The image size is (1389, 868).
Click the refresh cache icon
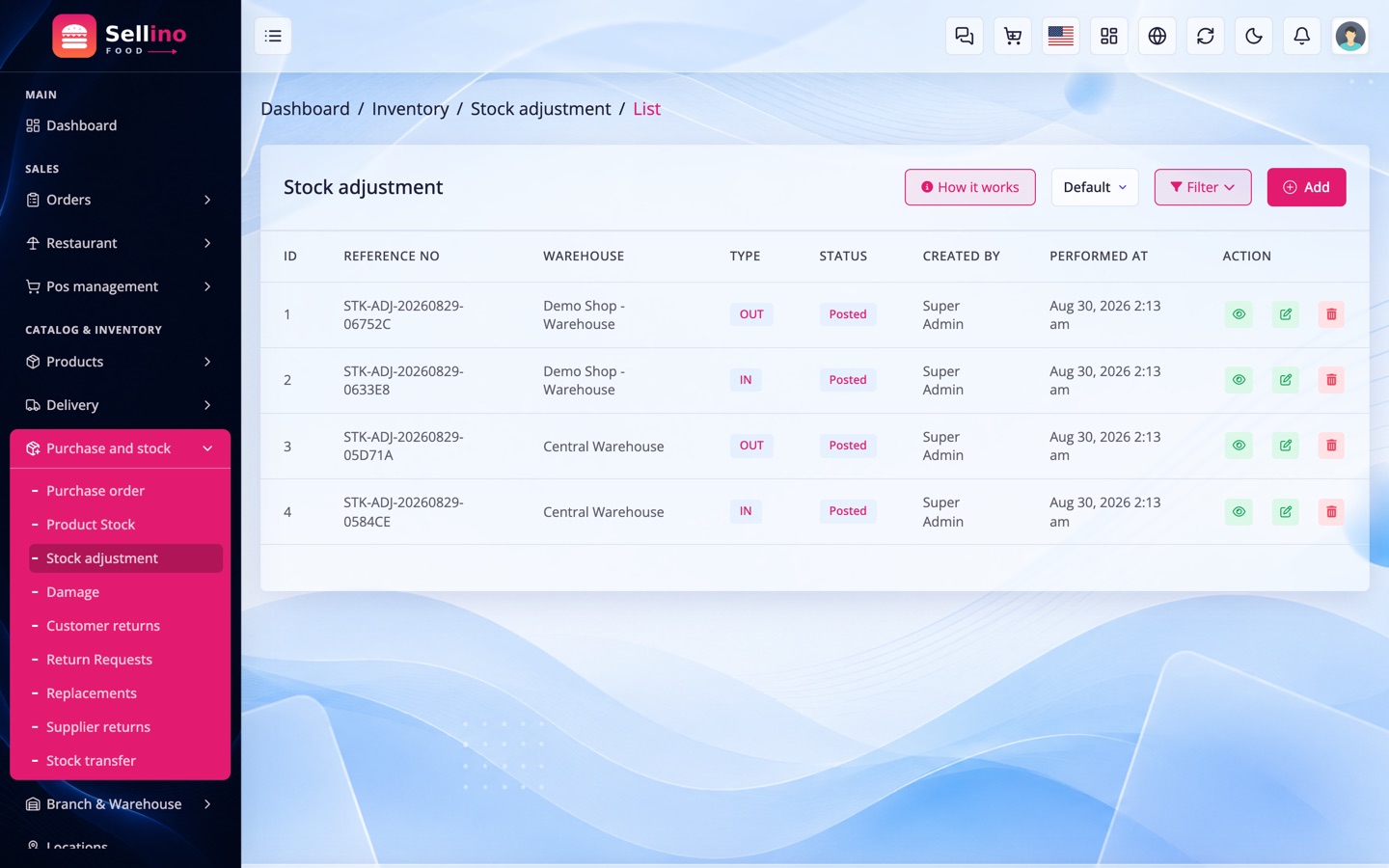pos(1206,37)
